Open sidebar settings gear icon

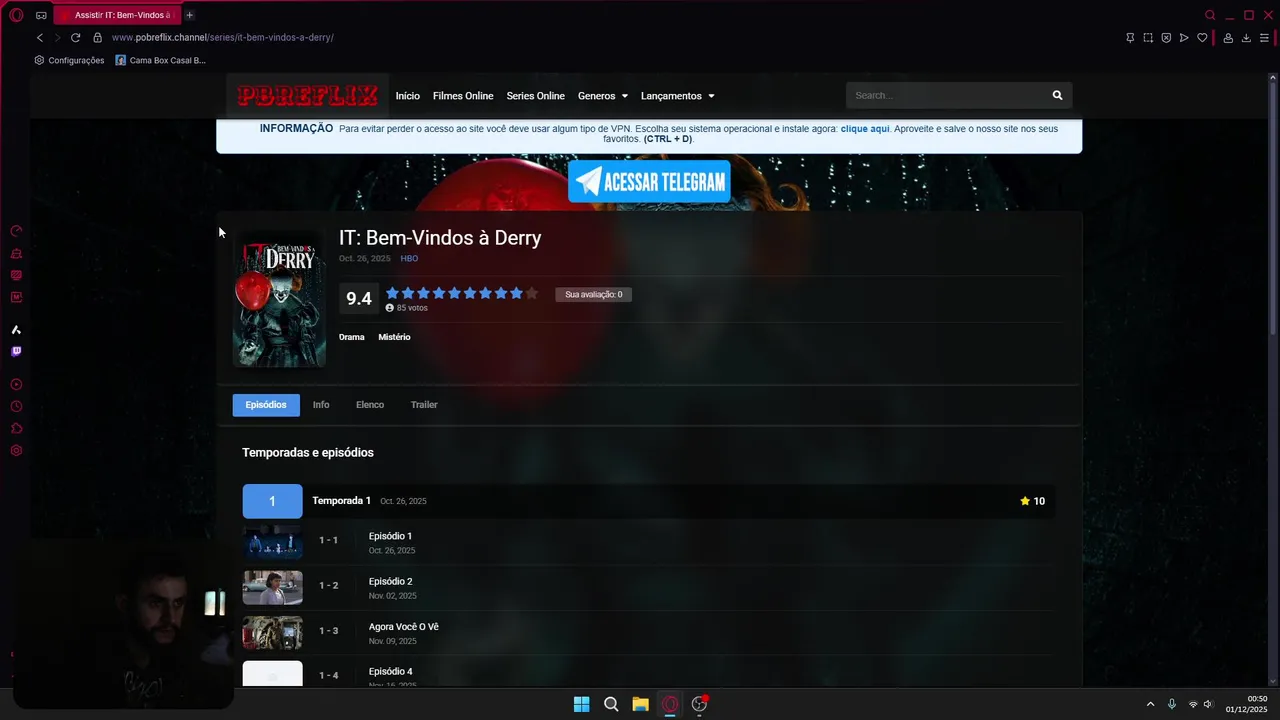[x=16, y=450]
